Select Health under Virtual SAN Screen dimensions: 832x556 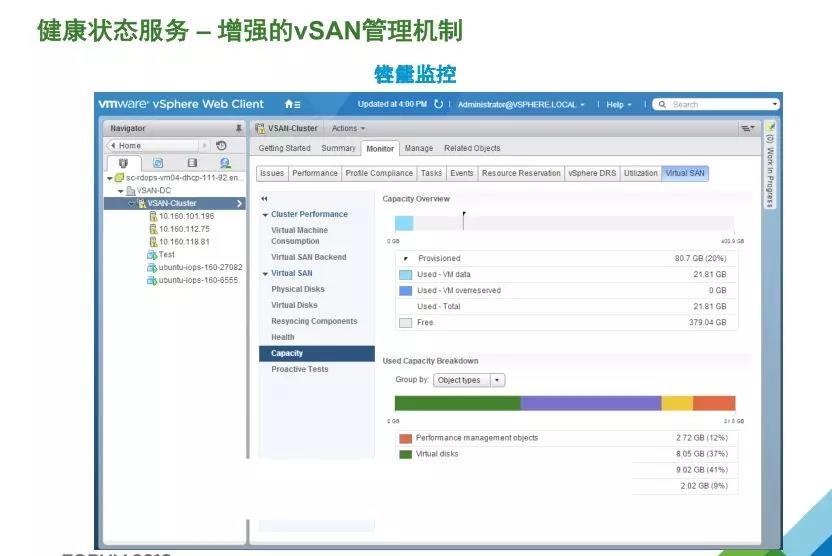(x=283, y=337)
